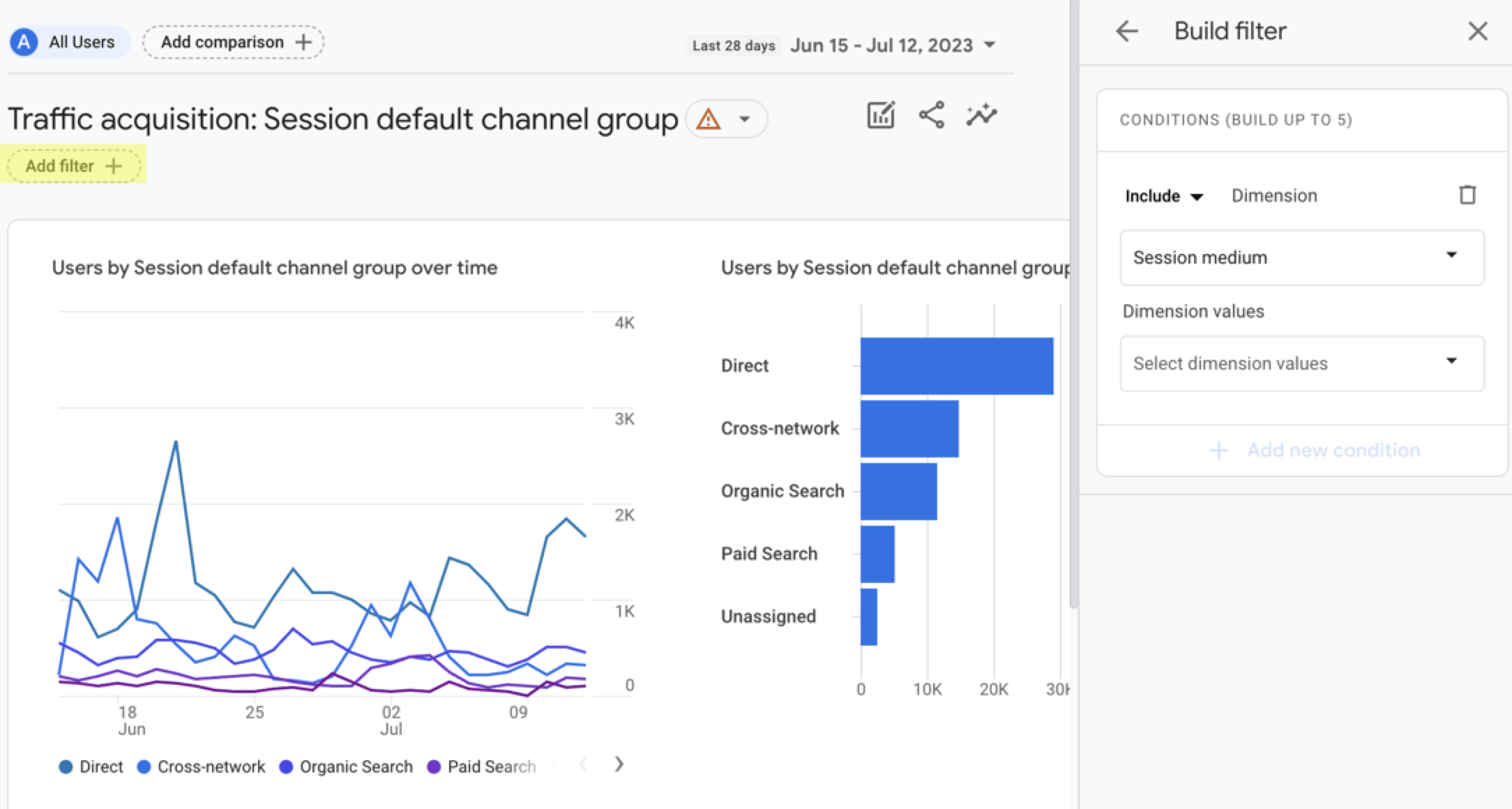Toggle Direct series in chart legend
Screen dimensions: 1512x809
(x=91, y=766)
